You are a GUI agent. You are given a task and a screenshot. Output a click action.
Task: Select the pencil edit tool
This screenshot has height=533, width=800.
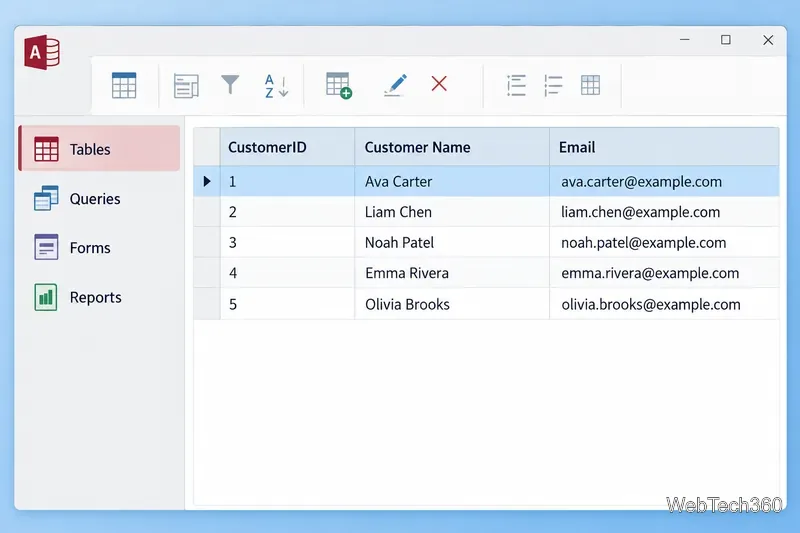(x=395, y=85)
